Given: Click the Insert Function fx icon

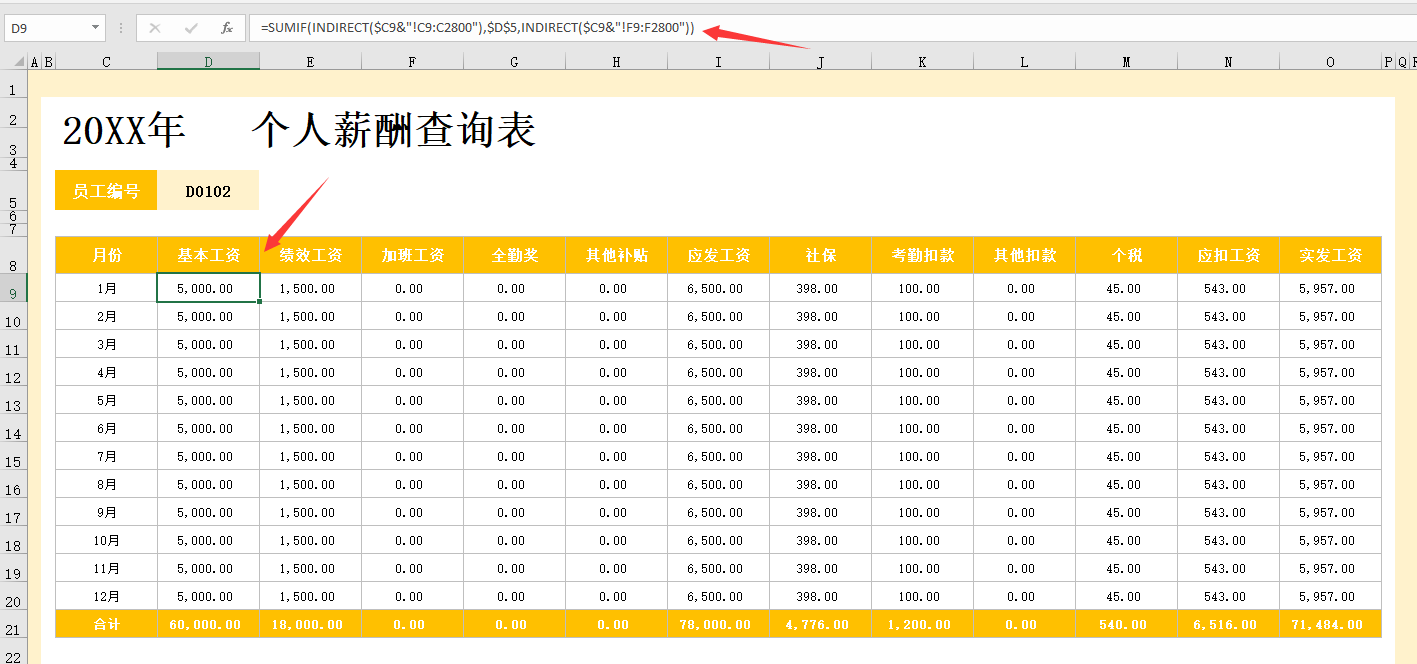Looking at the screenshot, I should point(227,28).
